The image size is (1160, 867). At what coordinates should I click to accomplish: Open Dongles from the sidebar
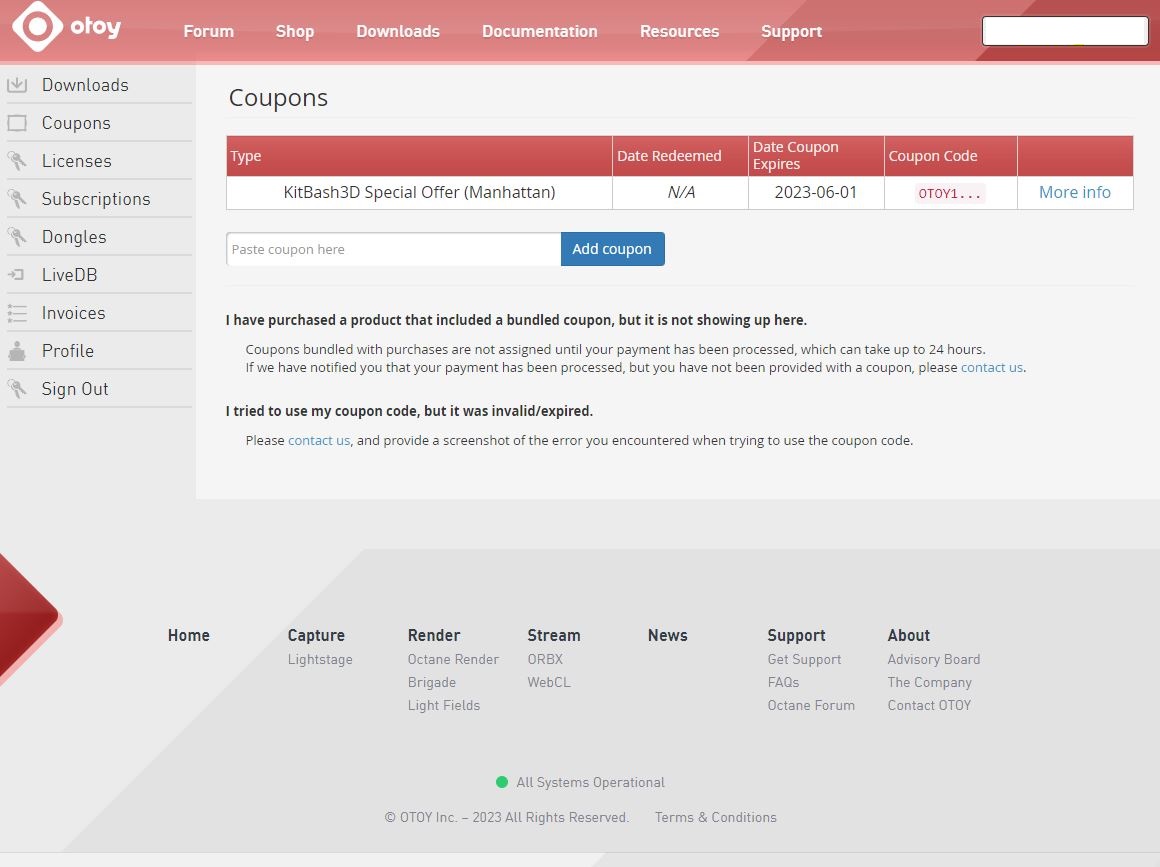(x=74, y=237)
